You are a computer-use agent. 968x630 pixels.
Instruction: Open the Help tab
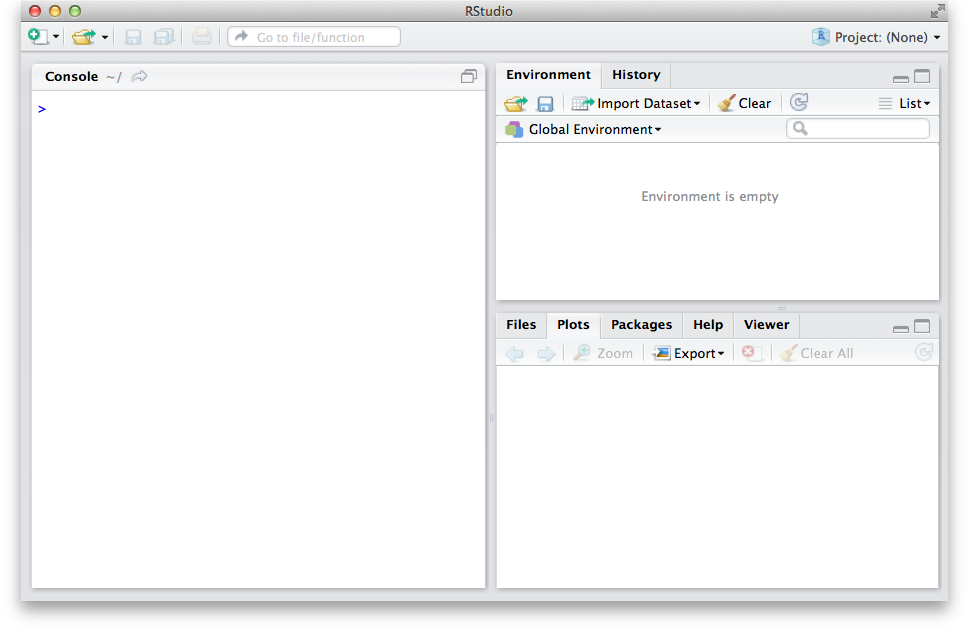[x=708, y=325]
